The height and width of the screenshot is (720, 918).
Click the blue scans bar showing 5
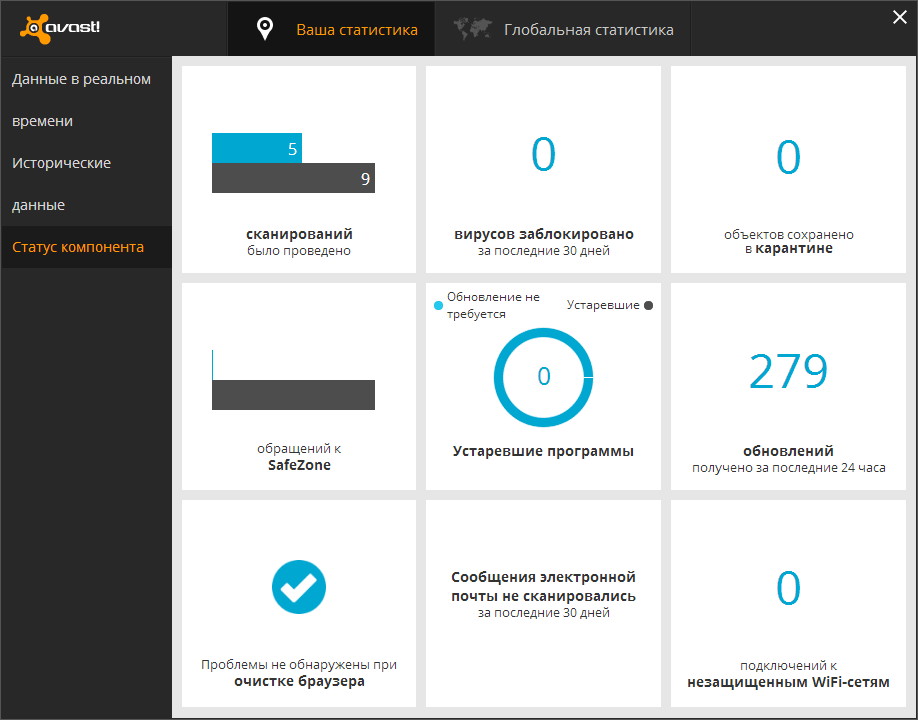[x=256, y=148]
